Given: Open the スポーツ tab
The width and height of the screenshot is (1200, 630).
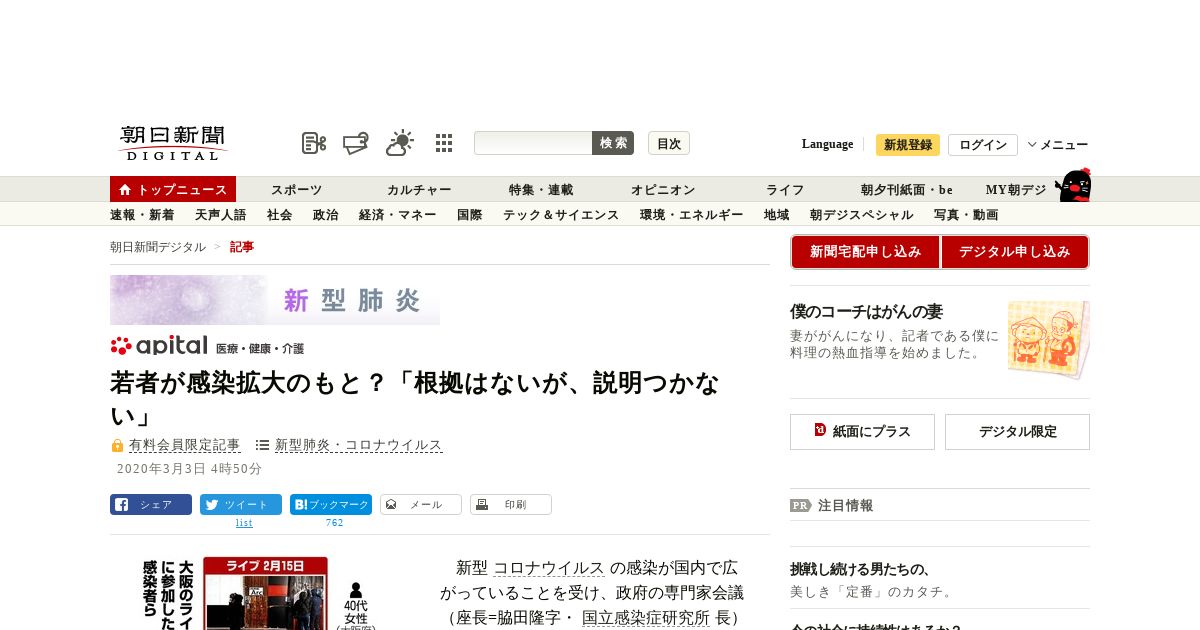Looking at the screenshot, I should [296, 190].
